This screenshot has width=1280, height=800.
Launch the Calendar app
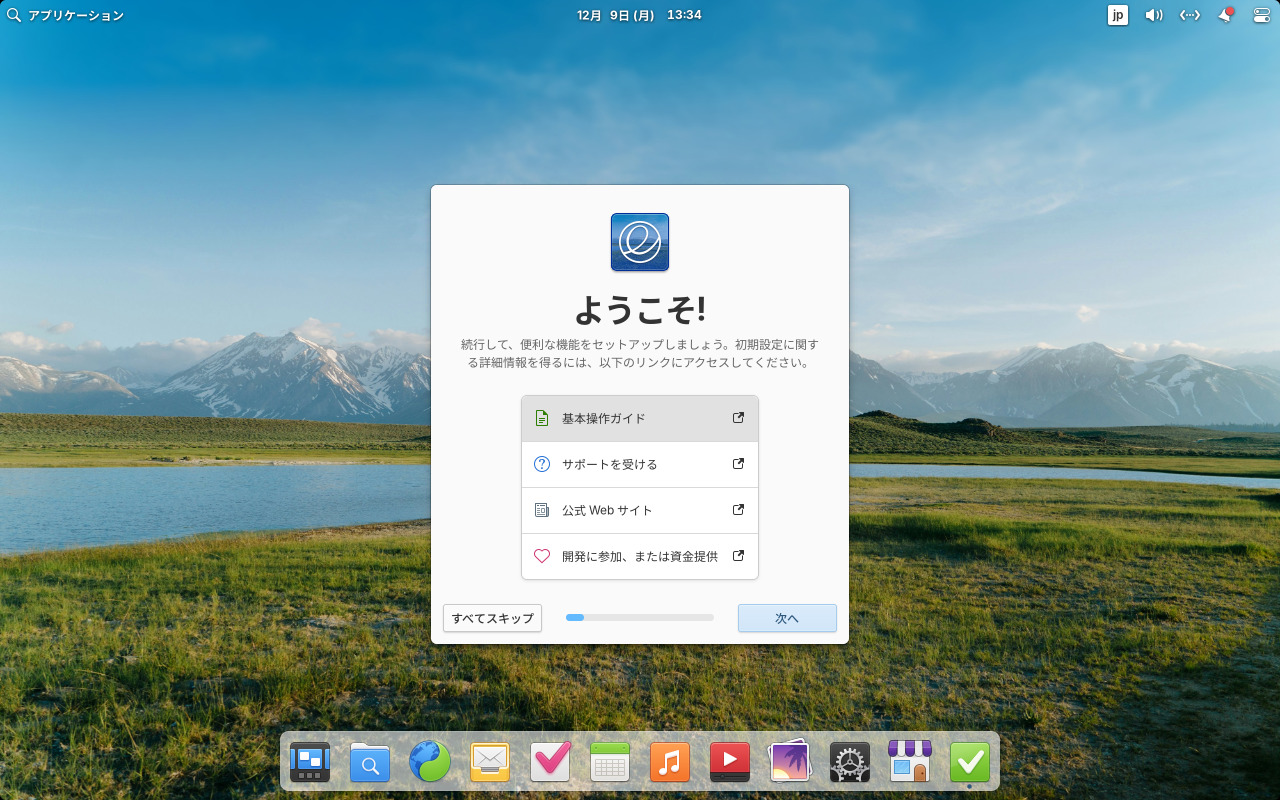(610, 762)
